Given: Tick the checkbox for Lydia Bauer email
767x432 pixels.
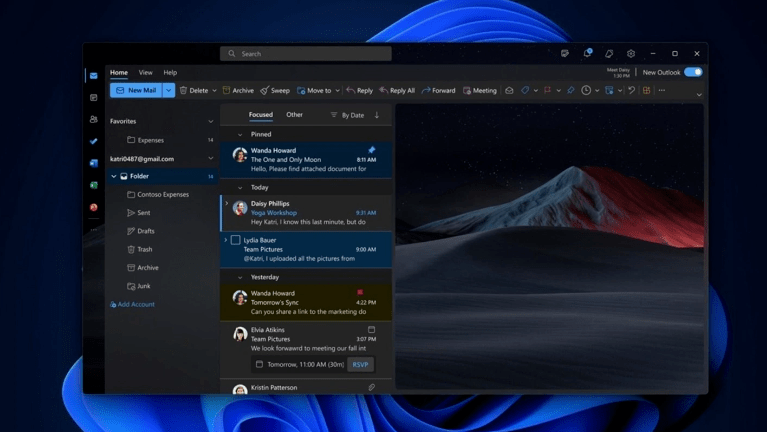Looking at the screenshot, I should click(x=236, y=240).
